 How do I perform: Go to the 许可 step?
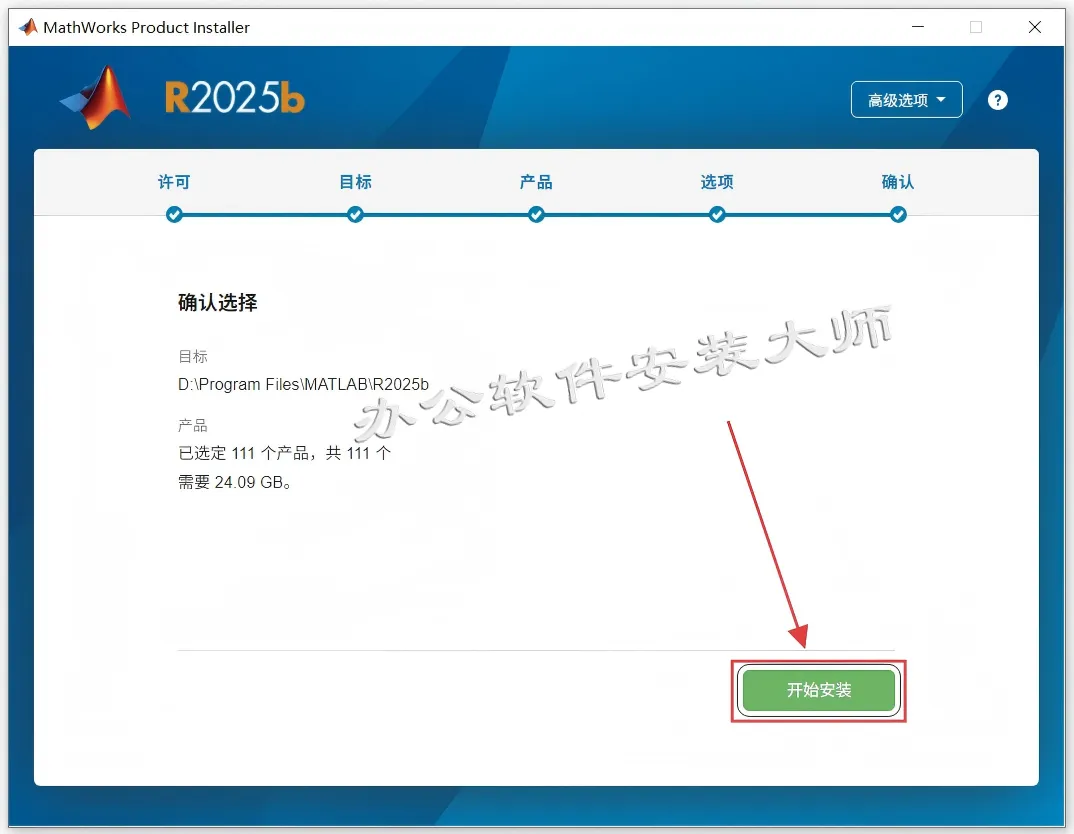[x=174, y=182]
